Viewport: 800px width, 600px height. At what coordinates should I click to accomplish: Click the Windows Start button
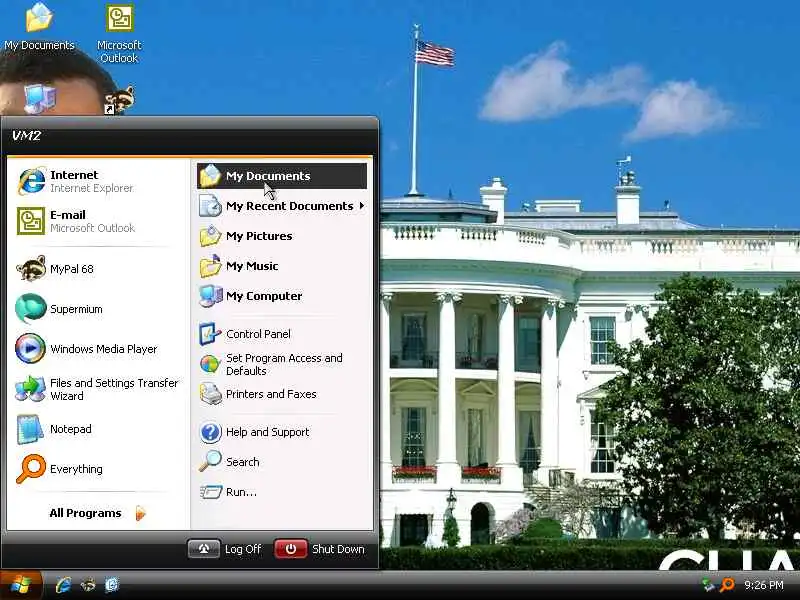(x=20, y=585)
